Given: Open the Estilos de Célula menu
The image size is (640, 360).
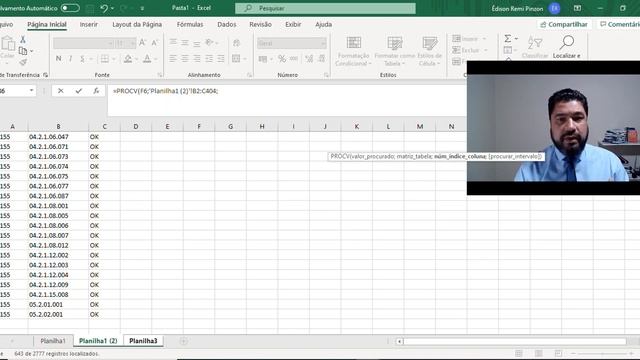Looking at the screenshot, I should (430, 51).
